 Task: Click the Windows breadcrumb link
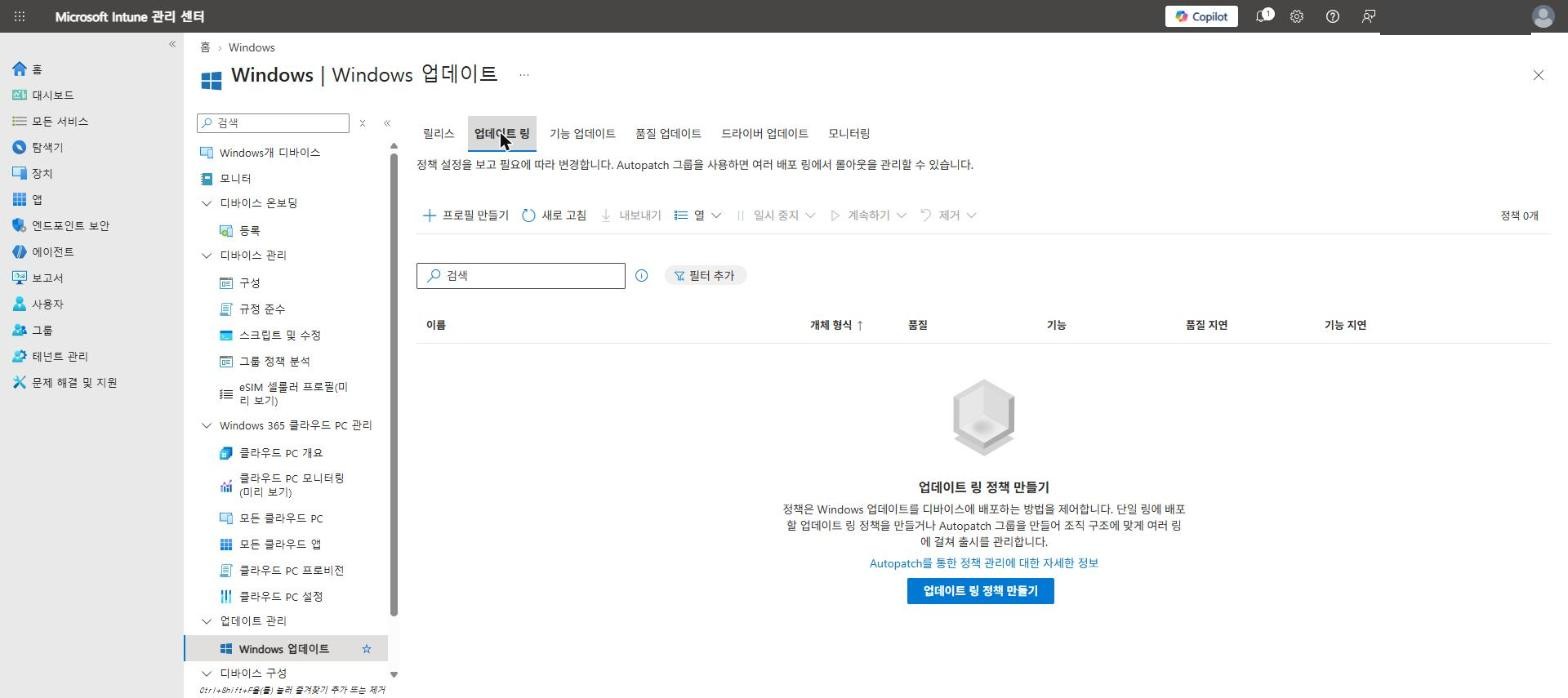tap(251, 47)
